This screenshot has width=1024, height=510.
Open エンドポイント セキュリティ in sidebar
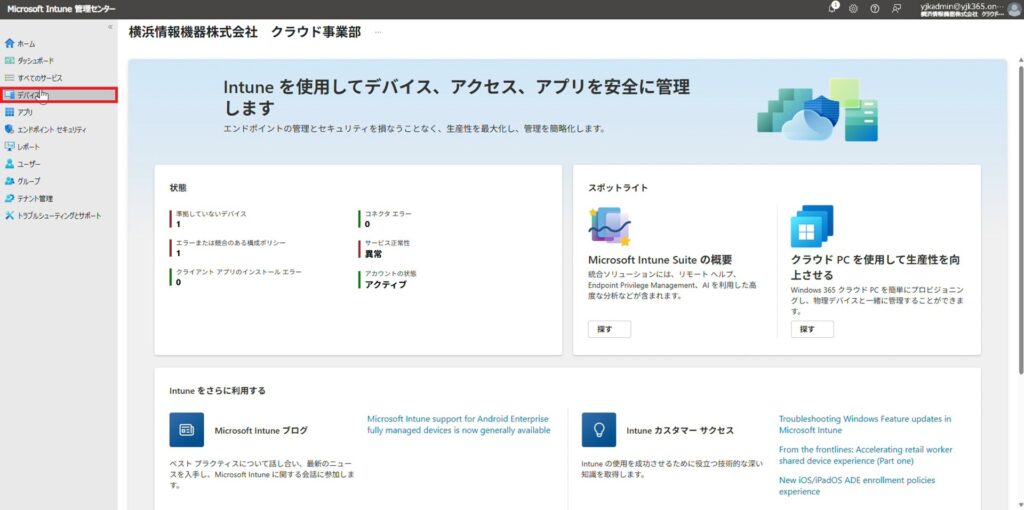tap(51, 129)
